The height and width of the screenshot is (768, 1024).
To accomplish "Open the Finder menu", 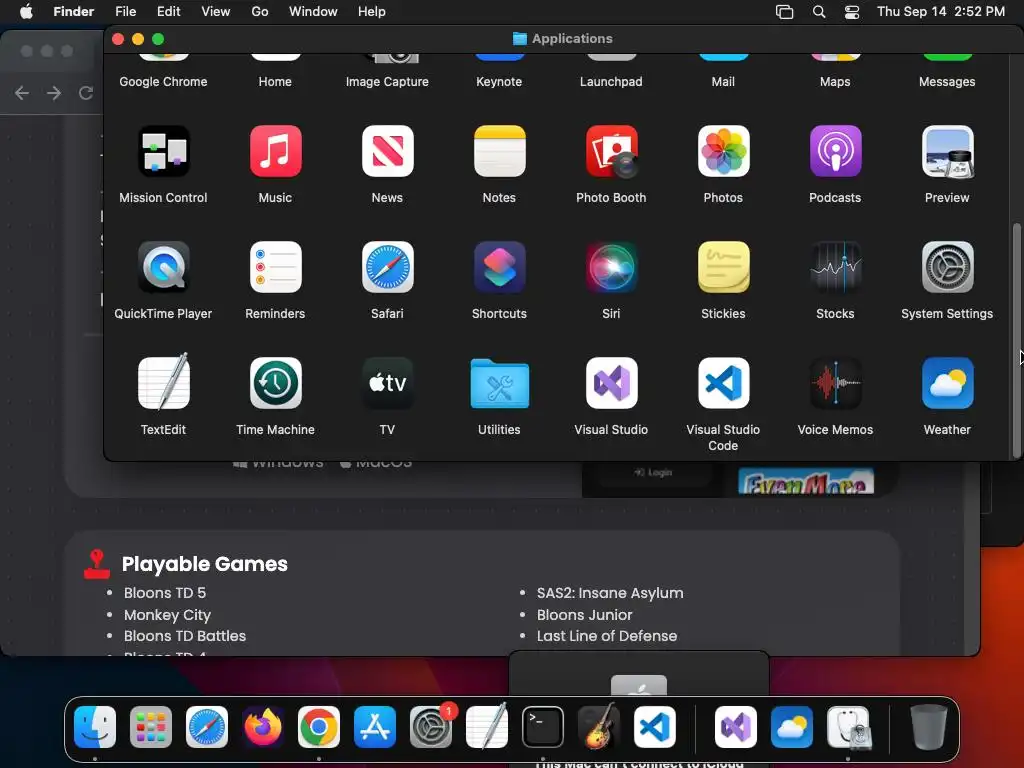I will 73,11.
